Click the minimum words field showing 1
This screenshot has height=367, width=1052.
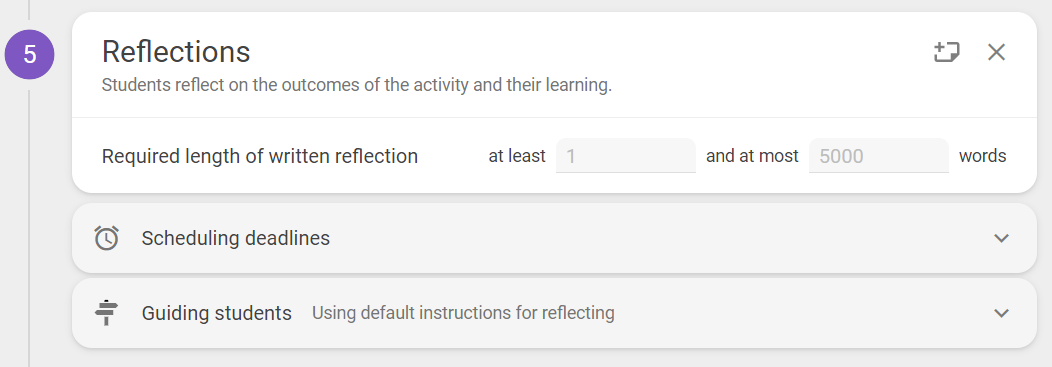tap(626, 156)
